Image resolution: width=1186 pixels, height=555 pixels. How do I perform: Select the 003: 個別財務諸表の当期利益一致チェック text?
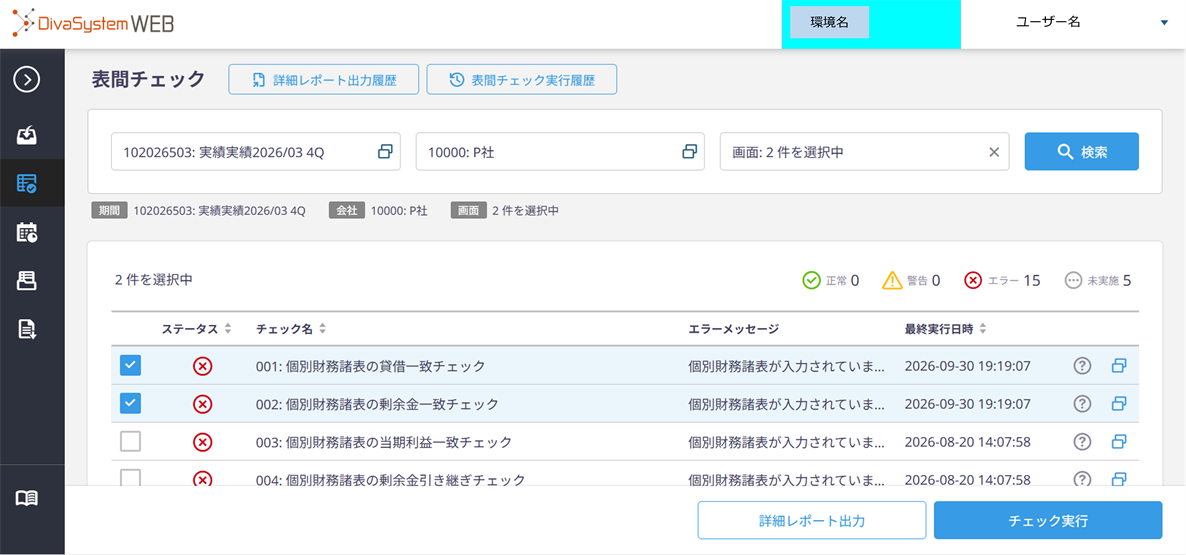point(383,442)
